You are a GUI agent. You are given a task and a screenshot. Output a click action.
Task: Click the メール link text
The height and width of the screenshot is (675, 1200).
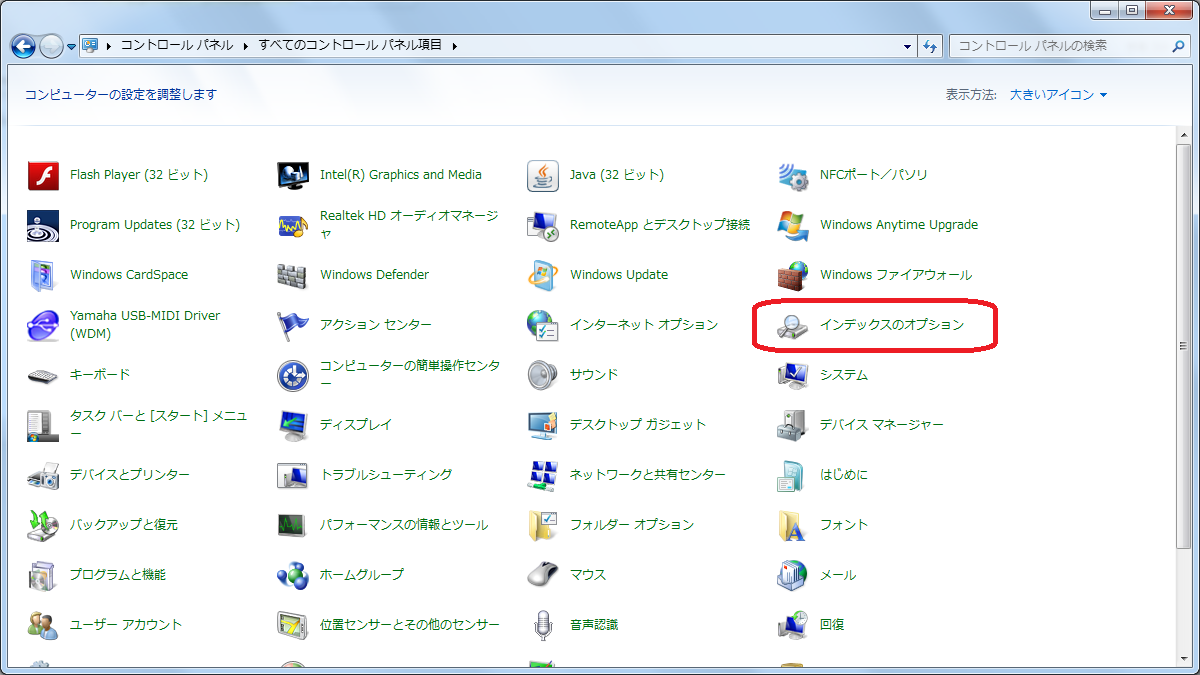838,575
